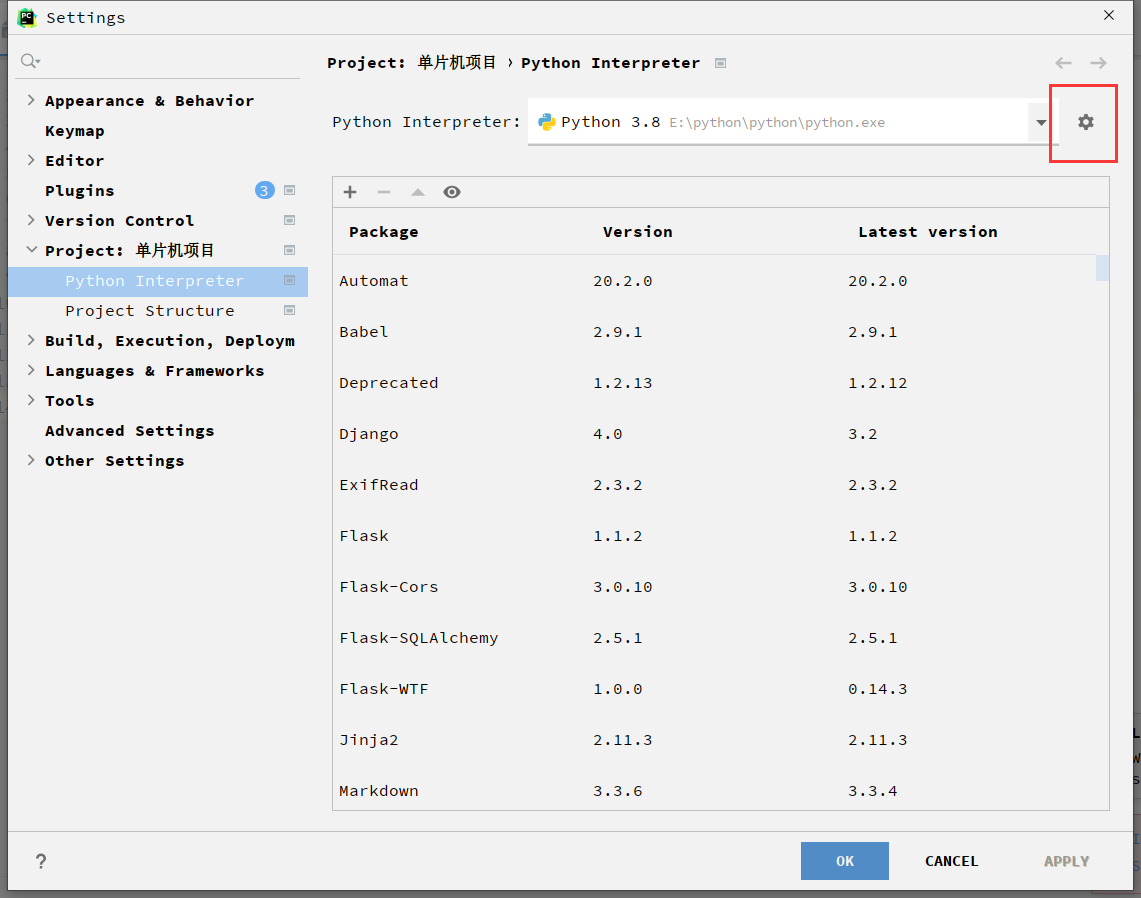The width and height of the screenshot is (1141, 898).
Task: Confirm settings with the OK button
Action: pos(844,860)
